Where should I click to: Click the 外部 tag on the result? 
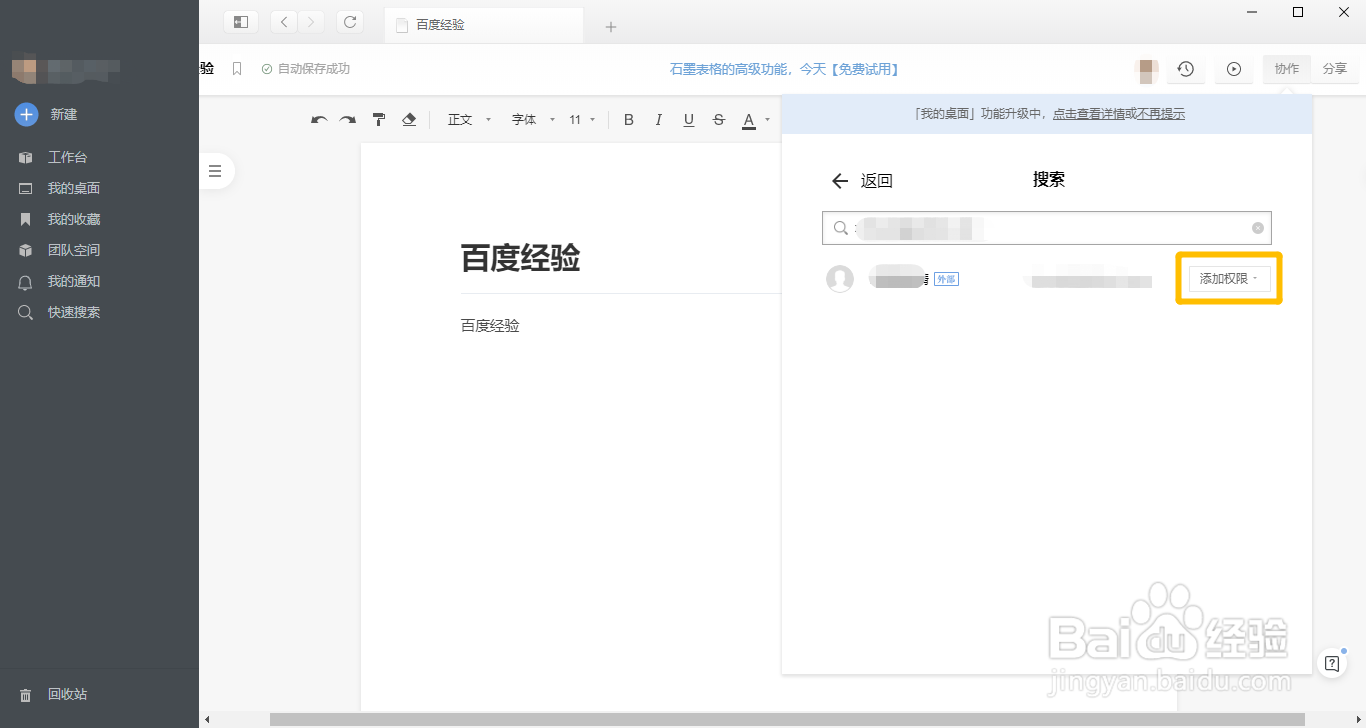pyautogui.click(x=946, y=280)
